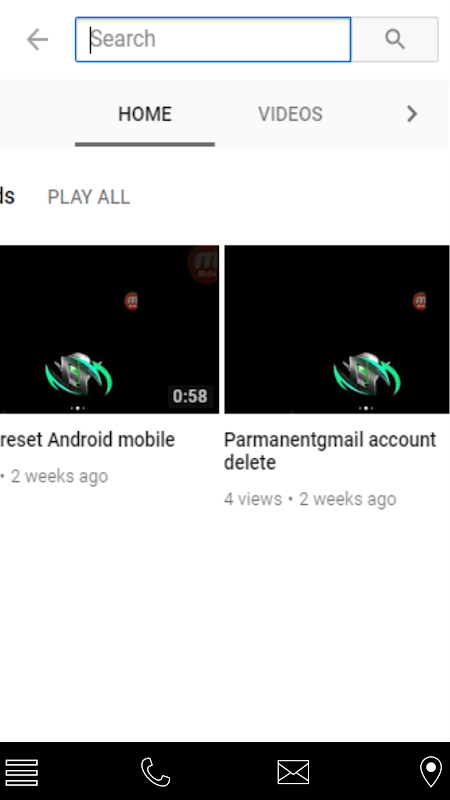Click the '4 views • 2 weeks ago' text

click(x=310, y=499)
